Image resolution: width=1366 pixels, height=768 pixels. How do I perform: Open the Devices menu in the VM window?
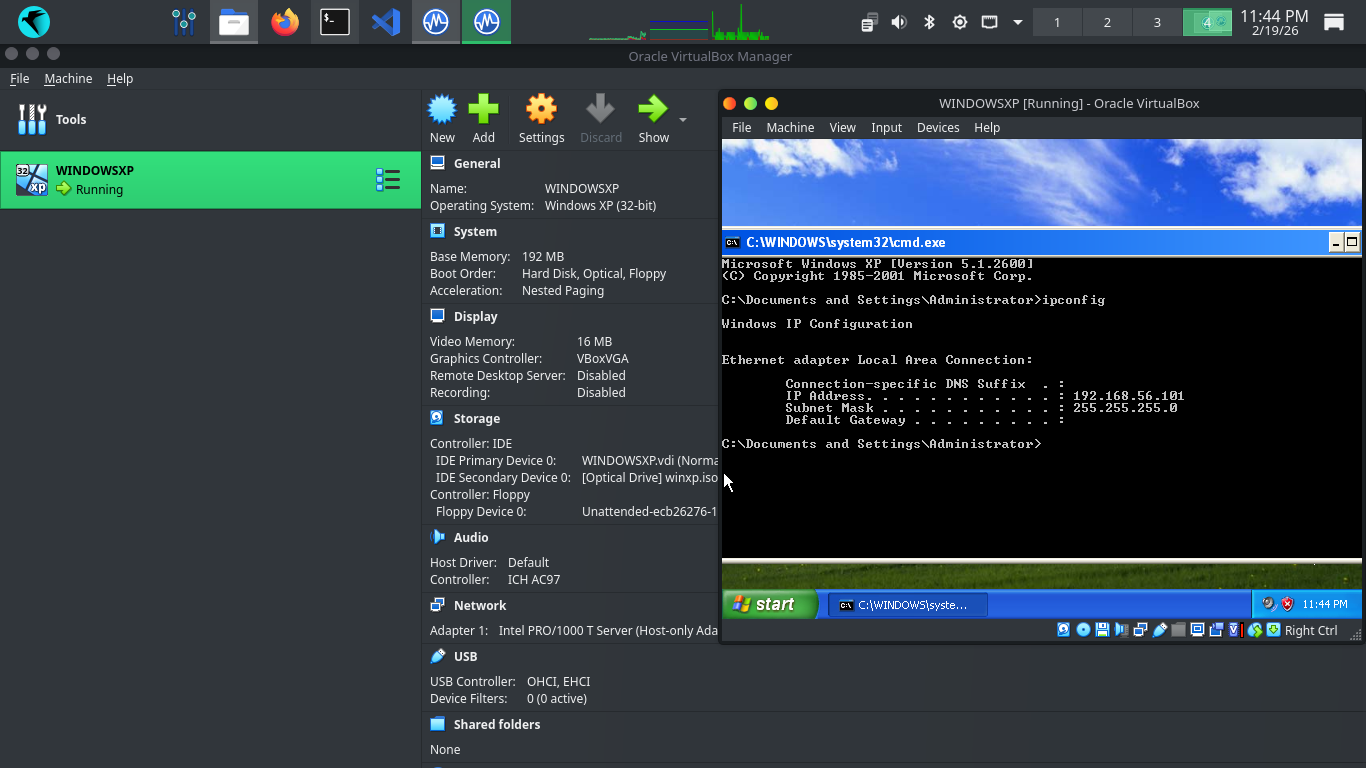pyautogui.click(x=937, y=128)
